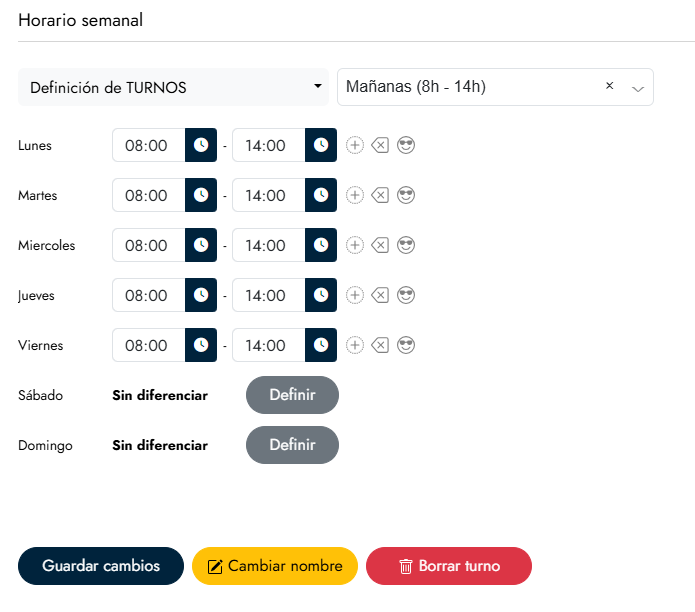Click the clock icon for Lunes start time
695x612 pixels.
[201, 145]
